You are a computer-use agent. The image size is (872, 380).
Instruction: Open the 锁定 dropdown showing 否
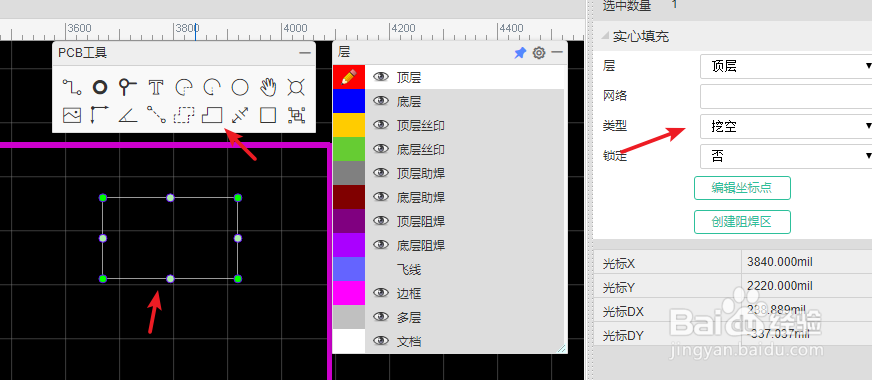(786, 156)
